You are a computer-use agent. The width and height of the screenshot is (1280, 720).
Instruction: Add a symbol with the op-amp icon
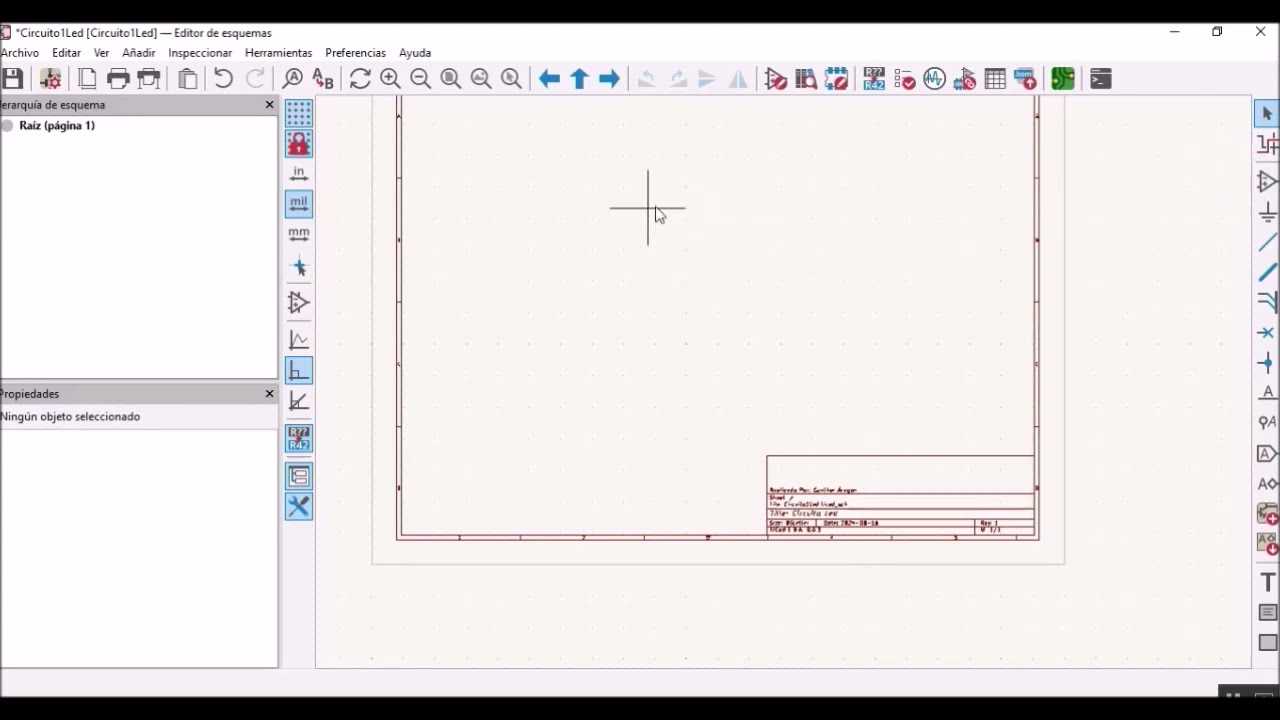(x=1267, y=181)
